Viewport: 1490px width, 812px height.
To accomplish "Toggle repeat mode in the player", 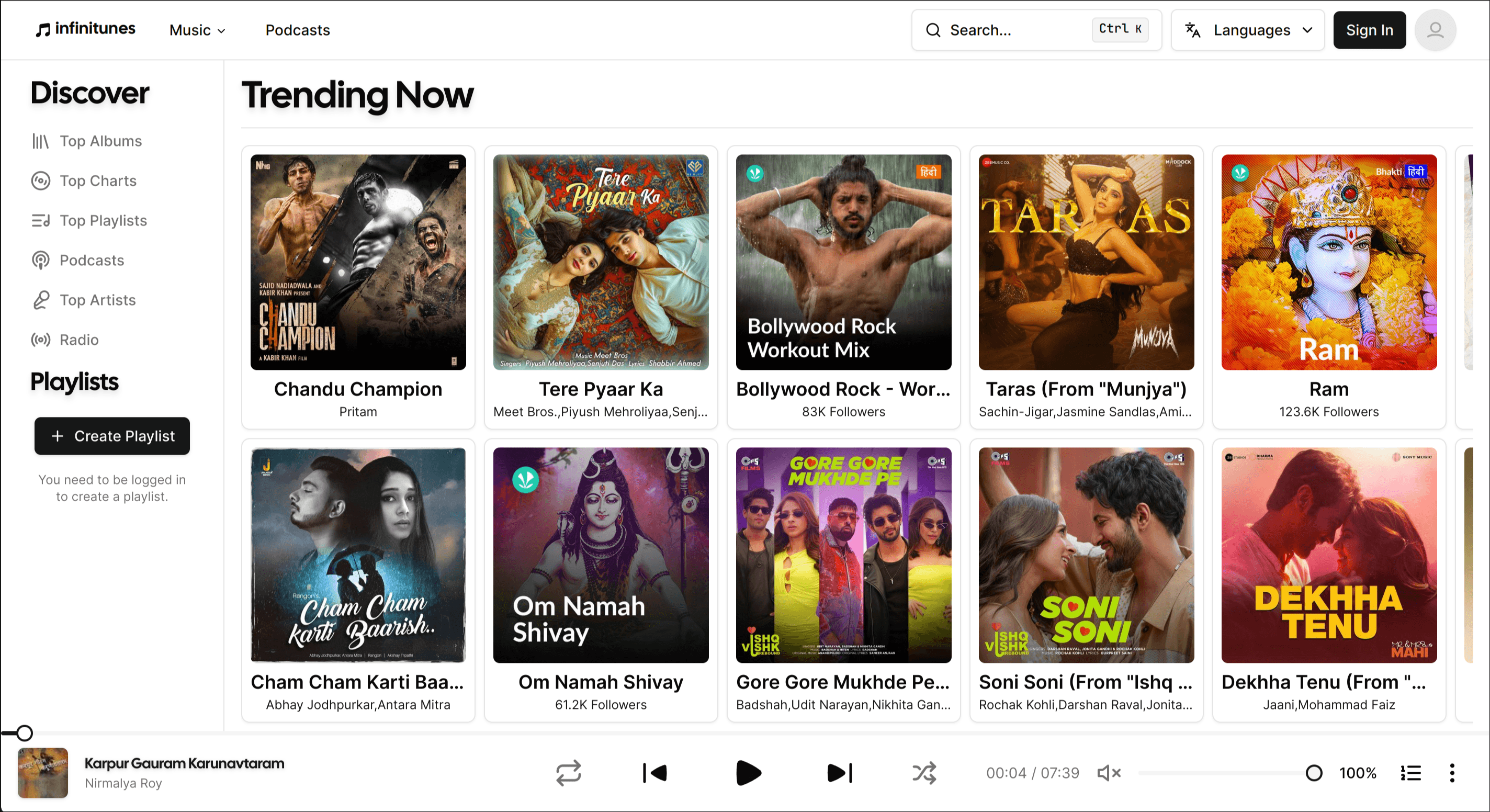I will pos(569,773).
